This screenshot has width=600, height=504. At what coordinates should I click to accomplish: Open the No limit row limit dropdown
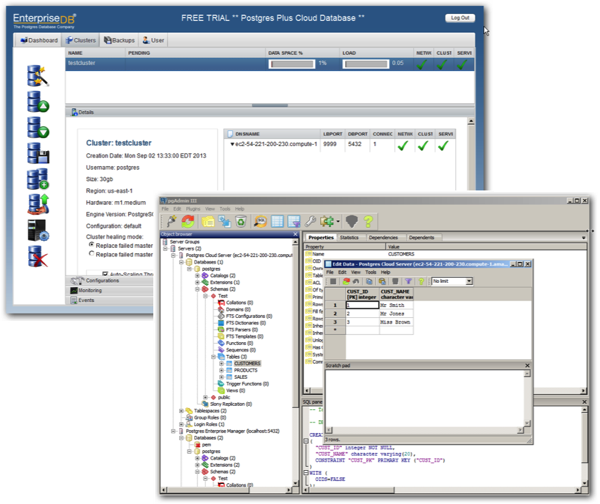click(x=469, y=281)
